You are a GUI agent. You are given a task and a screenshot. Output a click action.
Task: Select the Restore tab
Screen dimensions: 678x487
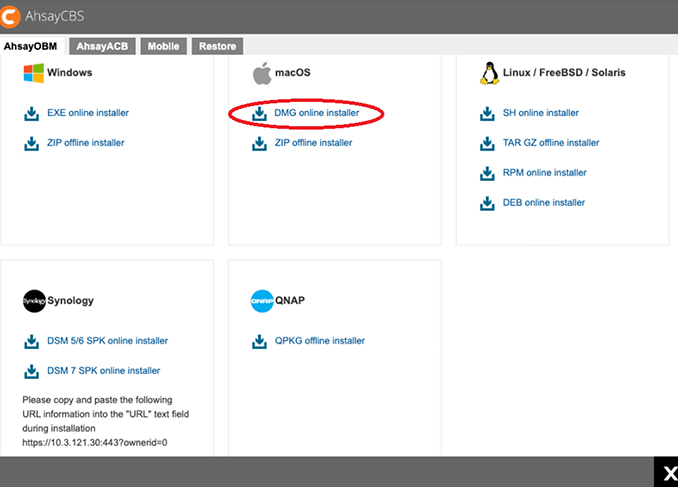click(x=217, y=46)
